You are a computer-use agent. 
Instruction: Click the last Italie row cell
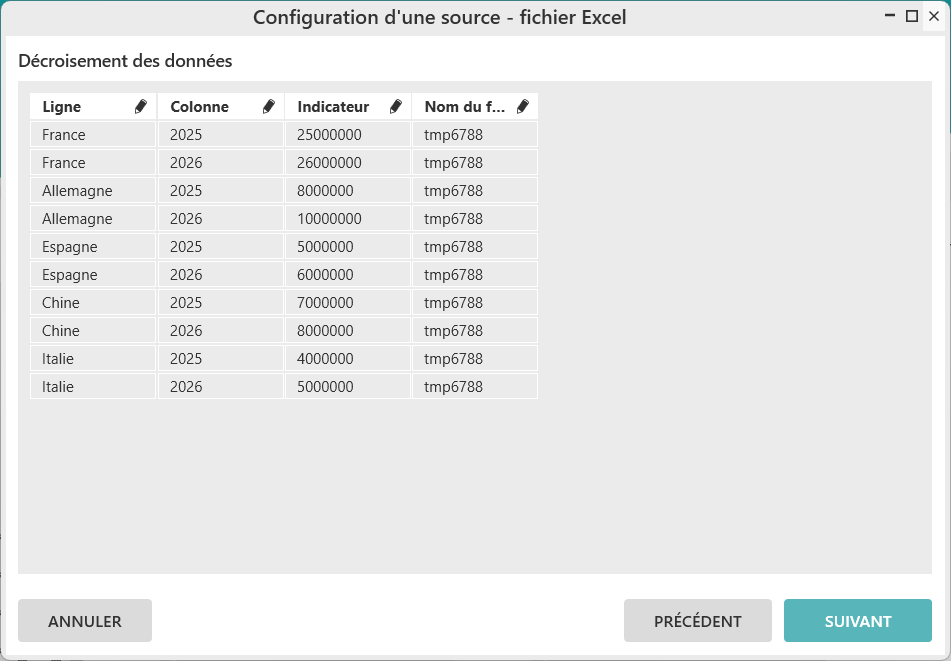(x=58, y=387)
